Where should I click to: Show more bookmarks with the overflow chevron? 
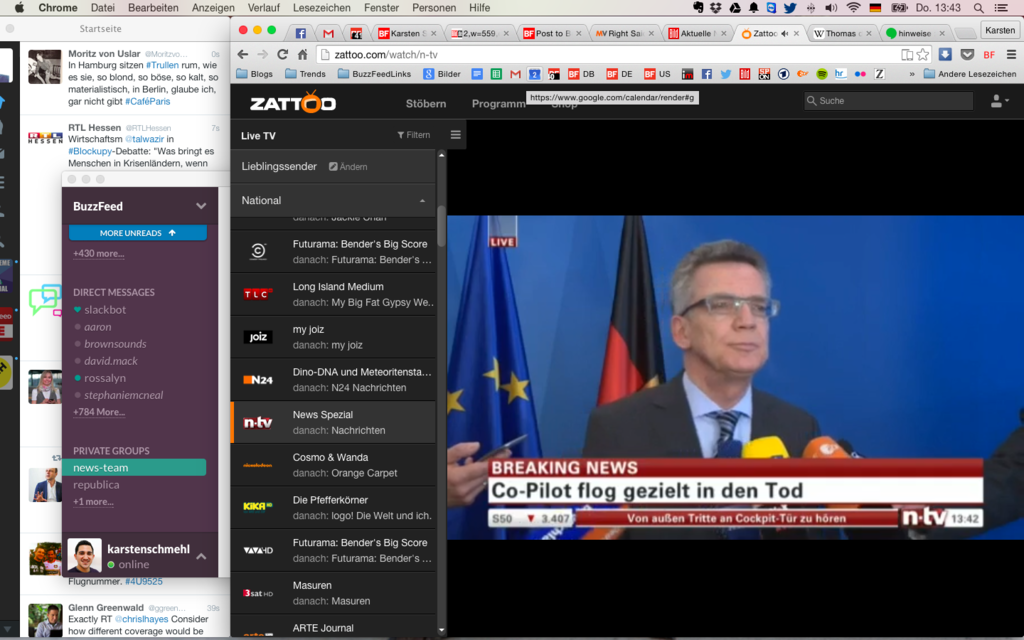912,74
